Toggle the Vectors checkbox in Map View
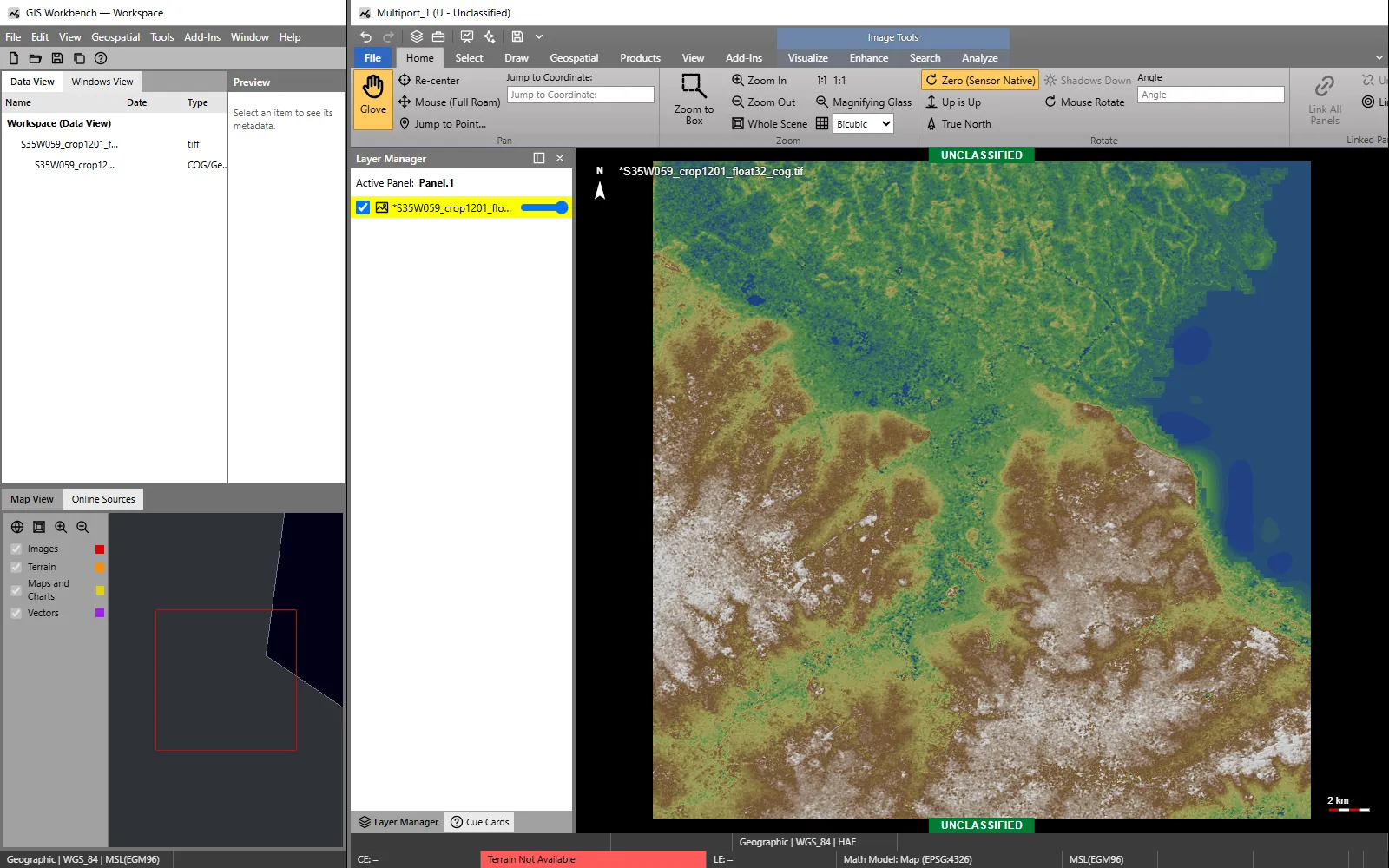 pyautogui.click(x=16, y=613)
